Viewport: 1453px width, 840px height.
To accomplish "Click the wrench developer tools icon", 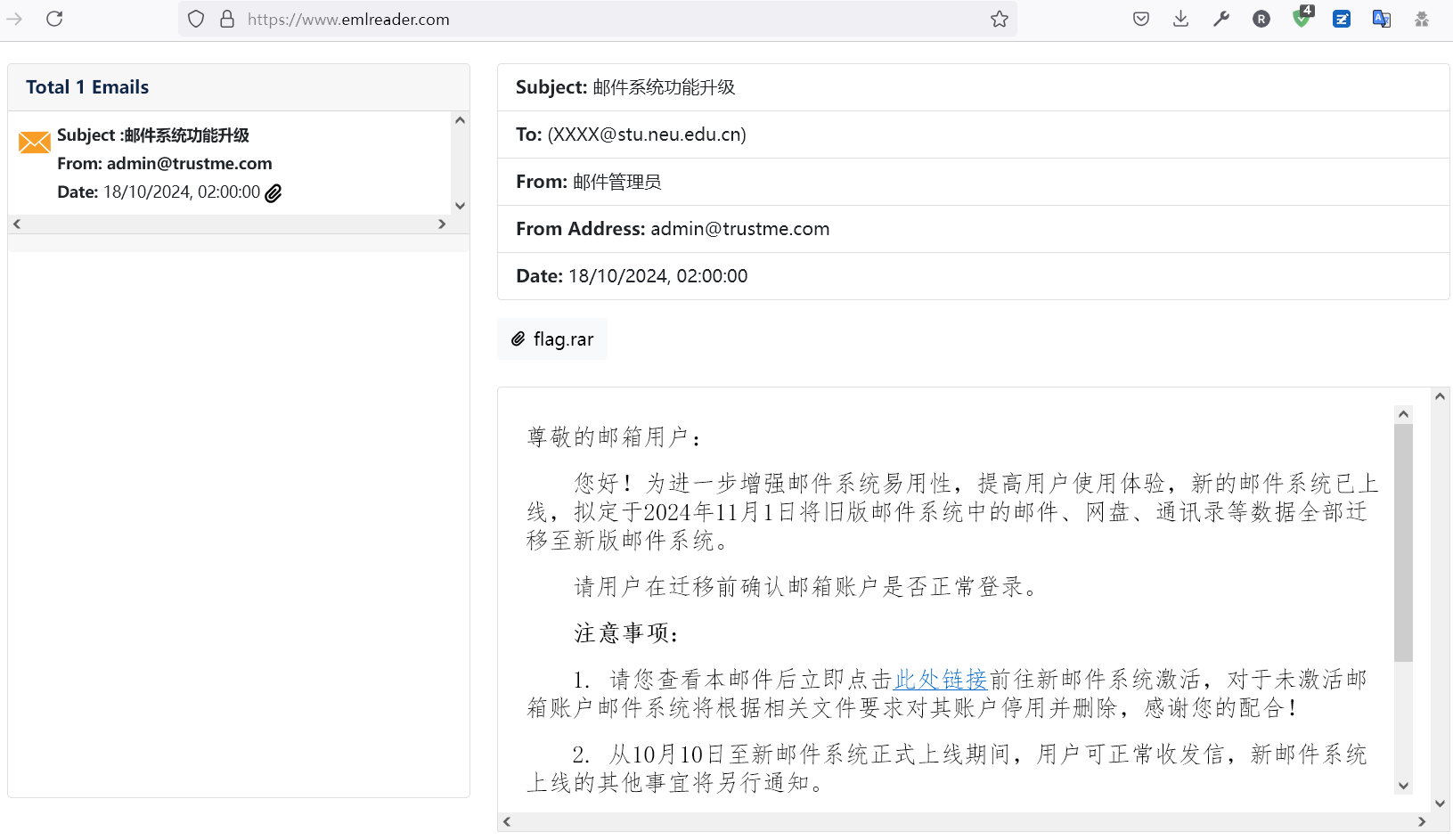I will pos(1221,19).
